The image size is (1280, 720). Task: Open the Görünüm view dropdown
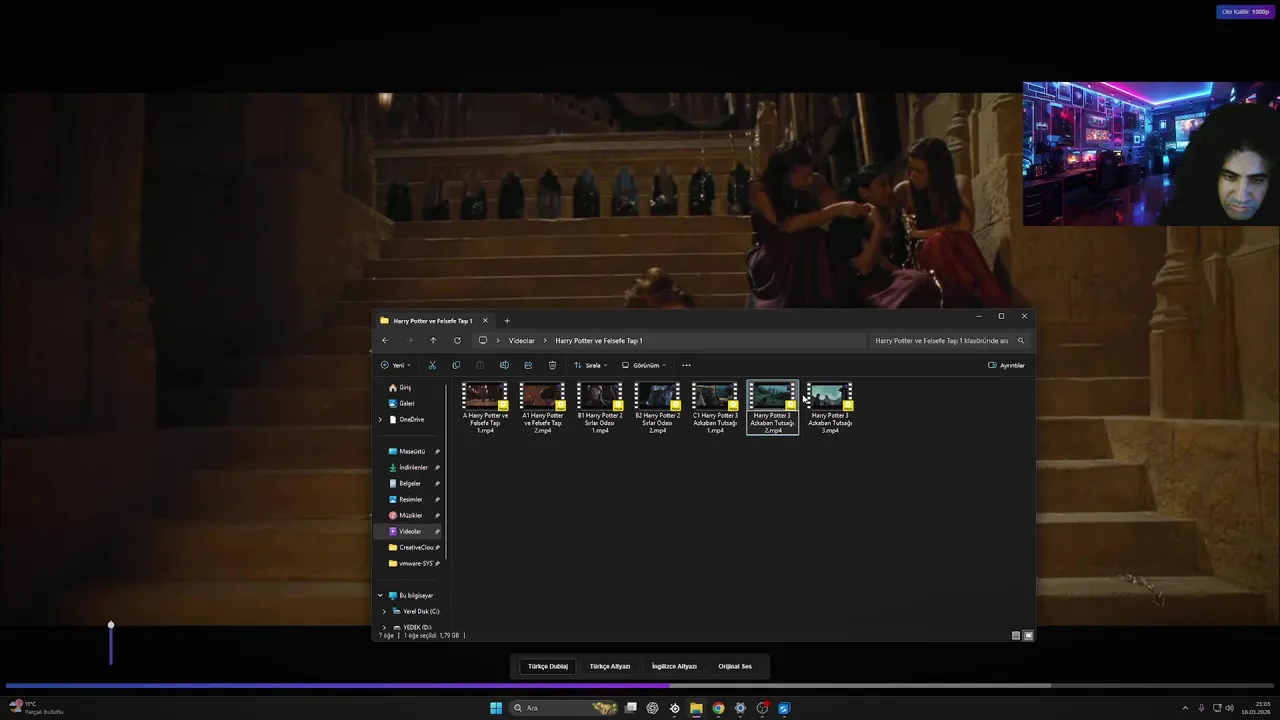643,365
